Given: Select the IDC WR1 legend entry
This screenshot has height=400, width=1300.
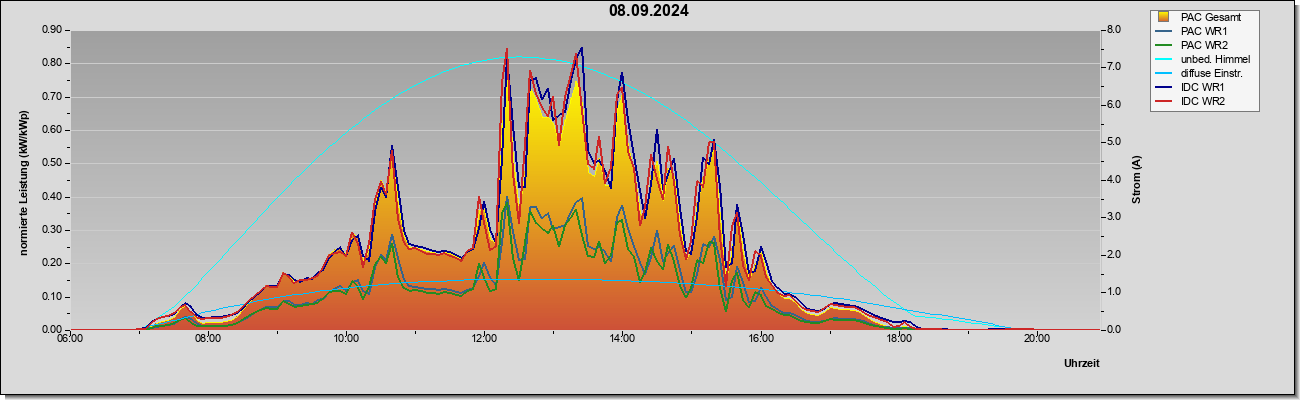Looking at the screenshot, I should (1201, 88).
